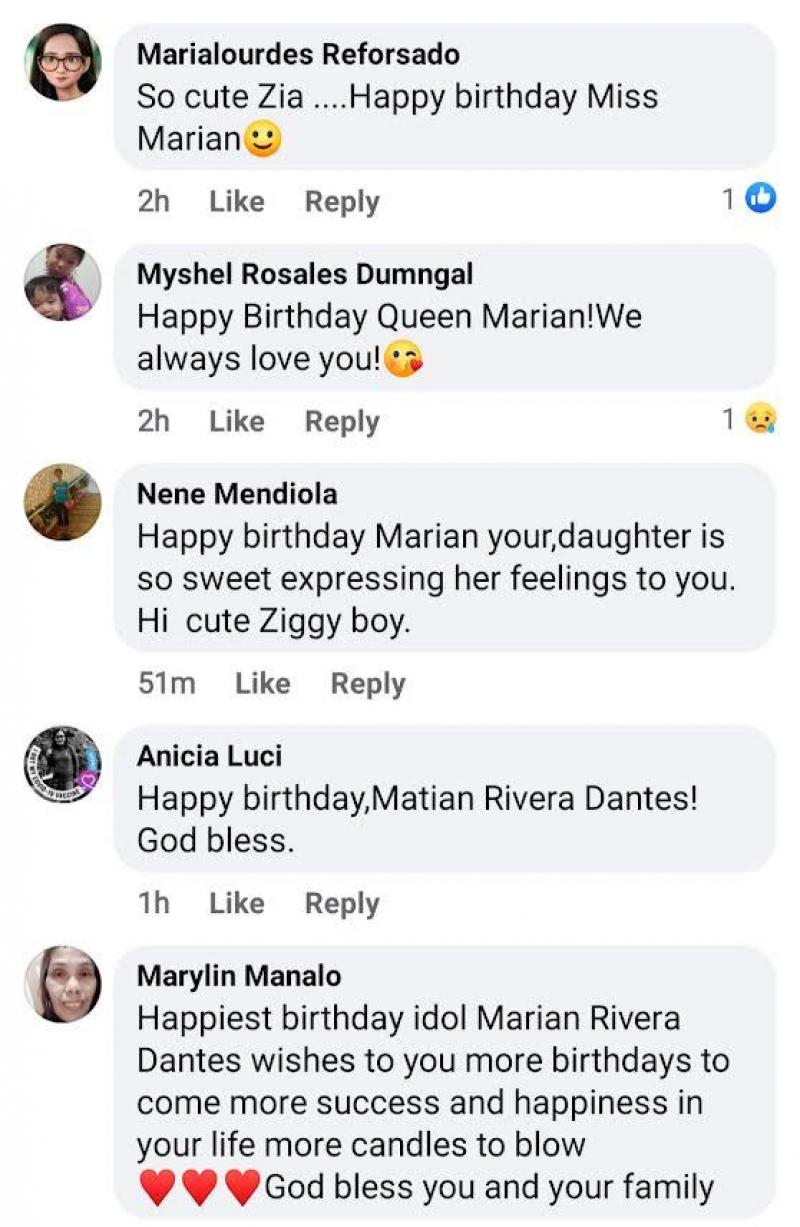Open Myshel Rosales Dumngal's avatar
The height and width of the screenshot is (1227, 800).
[x=63, y=282]
